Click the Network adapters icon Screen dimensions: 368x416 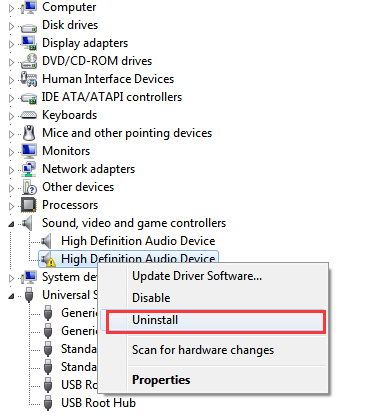coord(29,169)
